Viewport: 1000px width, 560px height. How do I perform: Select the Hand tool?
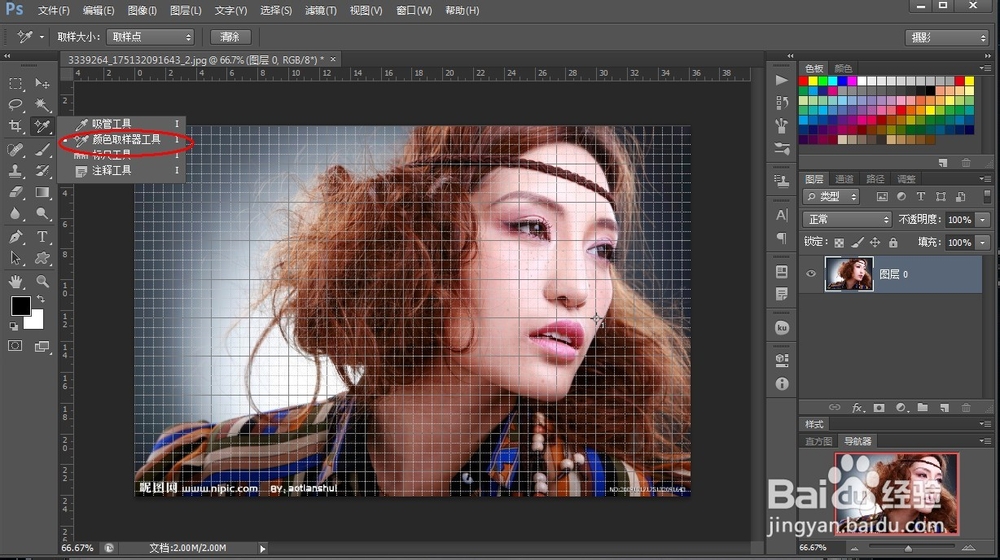[x=16, y=281]
